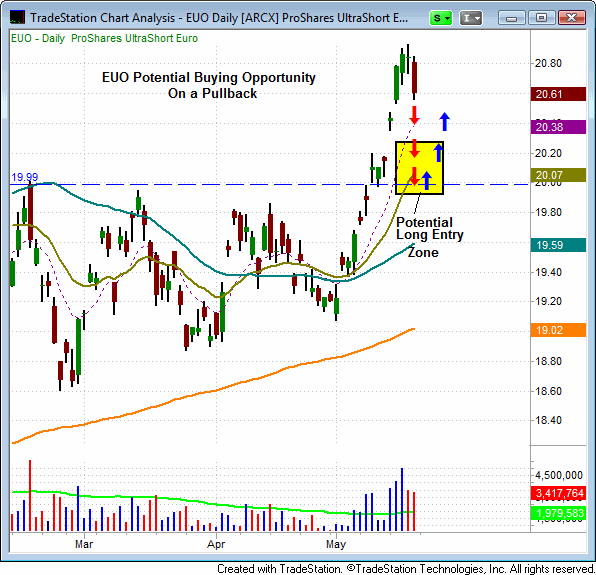Open the green S symbol-link dropdown

point(441,18)
